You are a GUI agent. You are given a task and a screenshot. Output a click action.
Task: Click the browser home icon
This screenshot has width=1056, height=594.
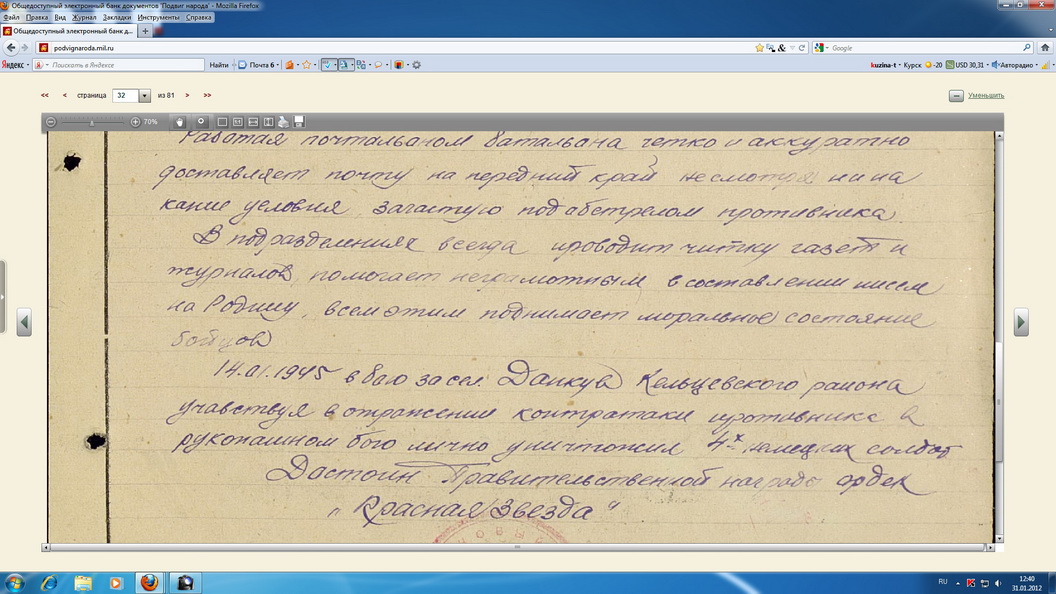tap(1045, 47)
